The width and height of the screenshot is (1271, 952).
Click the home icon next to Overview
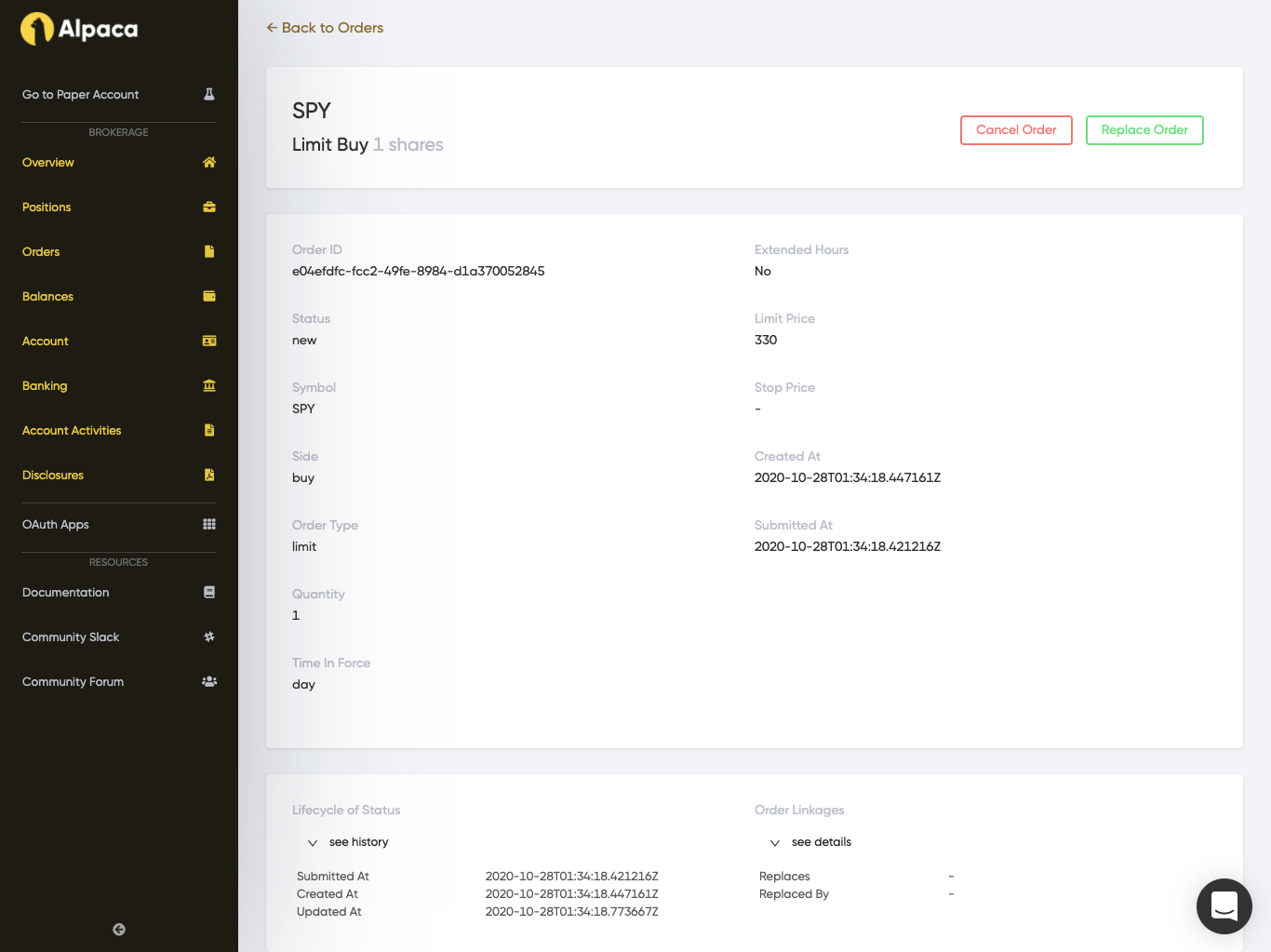(x=209, y=162)
